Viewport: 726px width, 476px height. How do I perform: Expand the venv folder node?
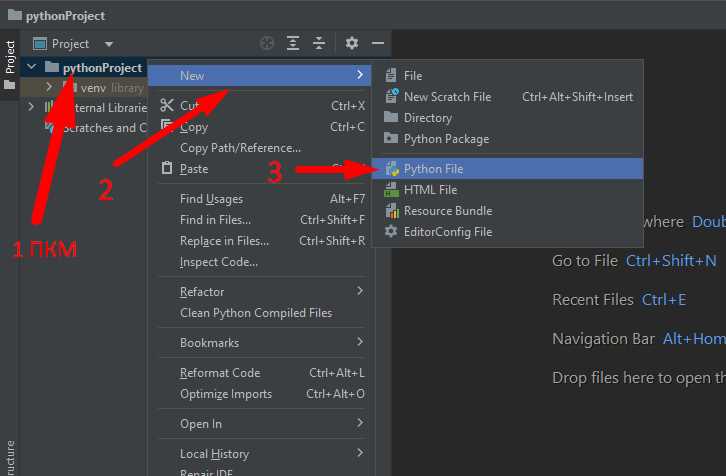pyautogui.click(x=49, y=87)
